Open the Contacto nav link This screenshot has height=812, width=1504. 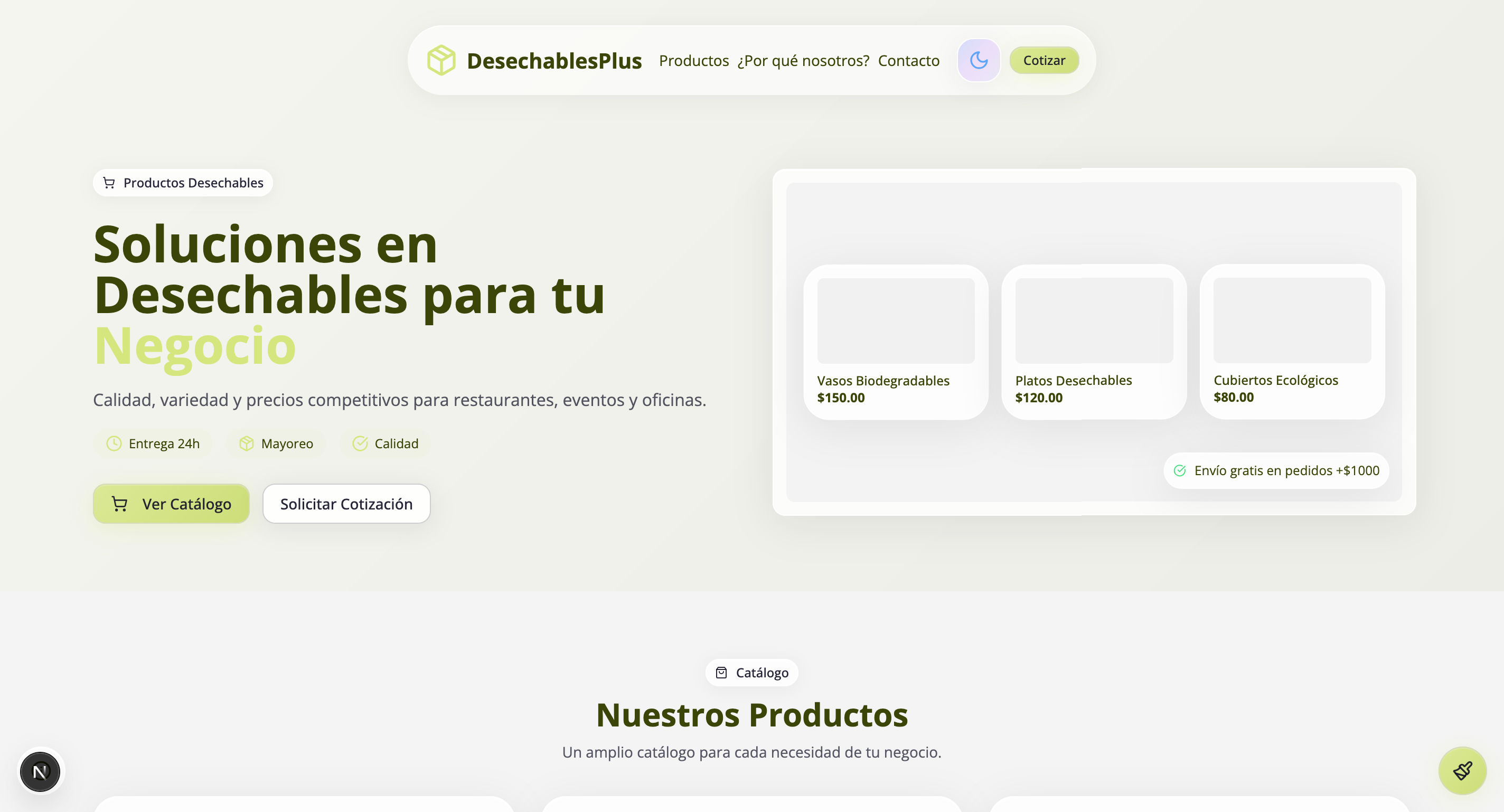(908, 60)
